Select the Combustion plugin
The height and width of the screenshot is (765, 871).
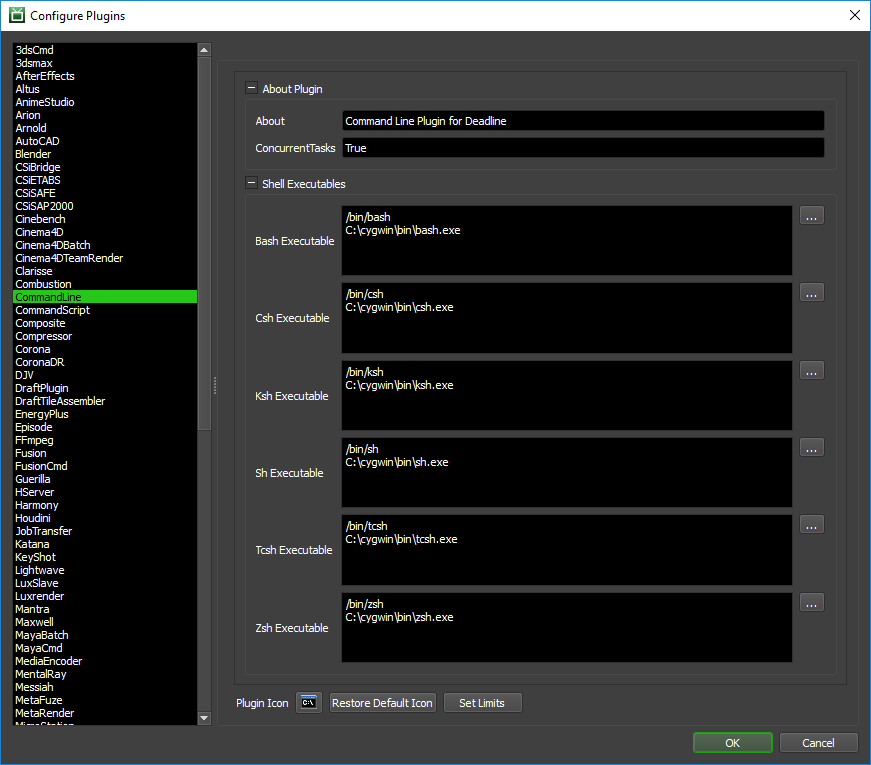click(x=105, y=284)
